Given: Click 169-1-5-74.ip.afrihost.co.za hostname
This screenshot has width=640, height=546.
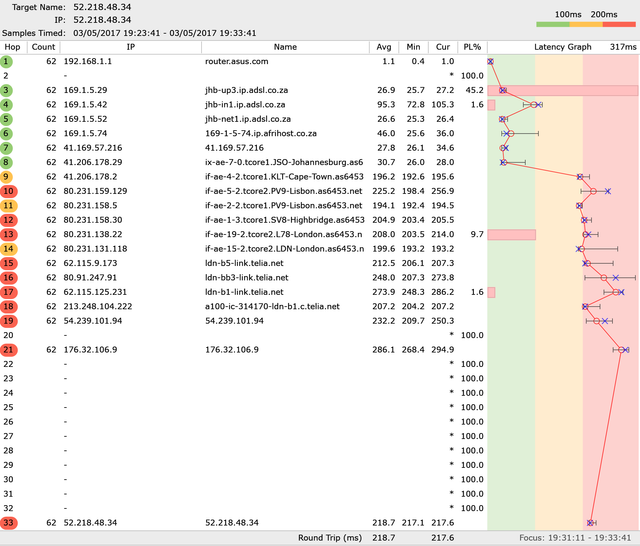Looking at the screenshot, I should [261, 133].
